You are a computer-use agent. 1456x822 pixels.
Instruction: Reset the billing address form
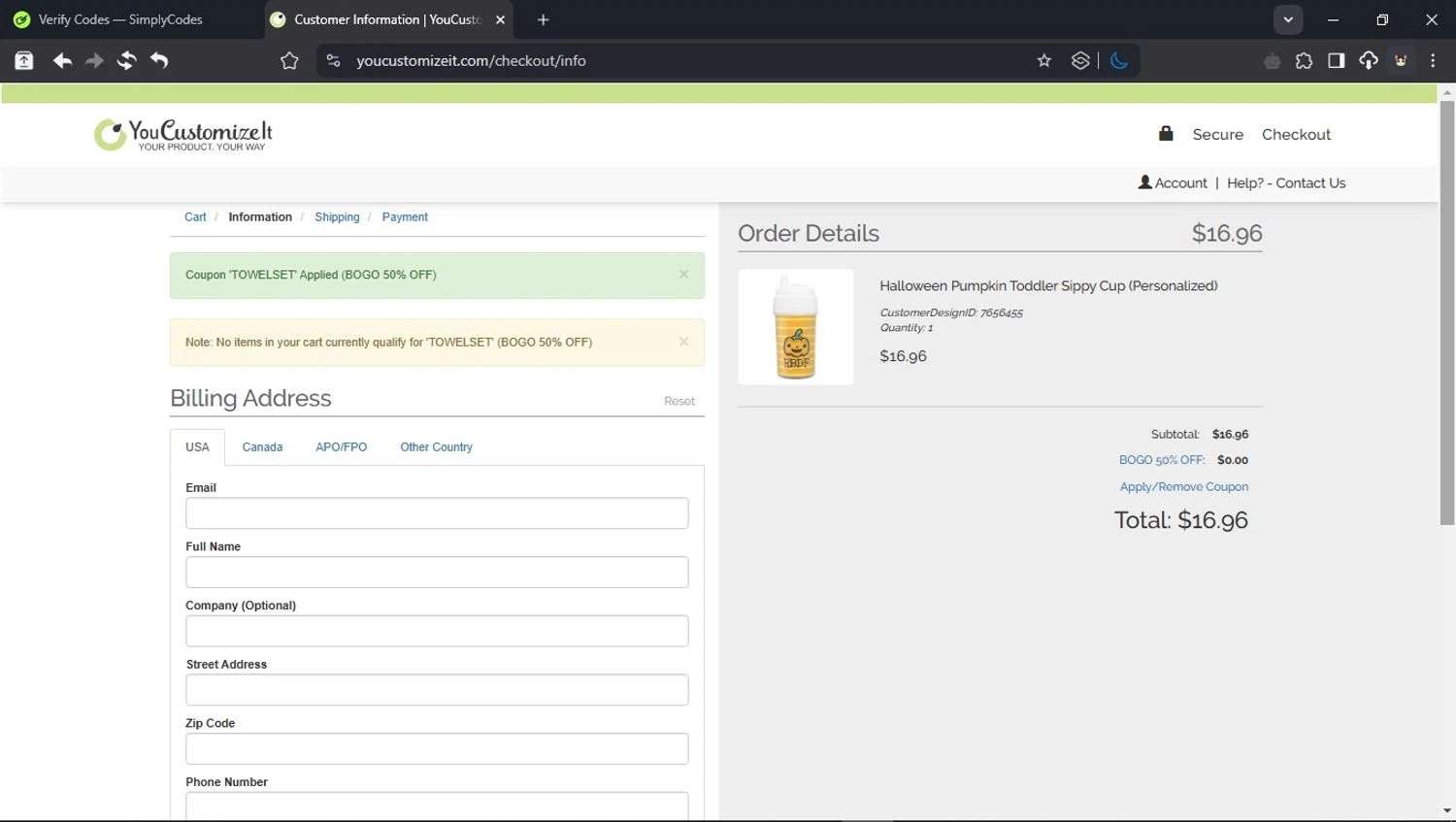point(679,401)
